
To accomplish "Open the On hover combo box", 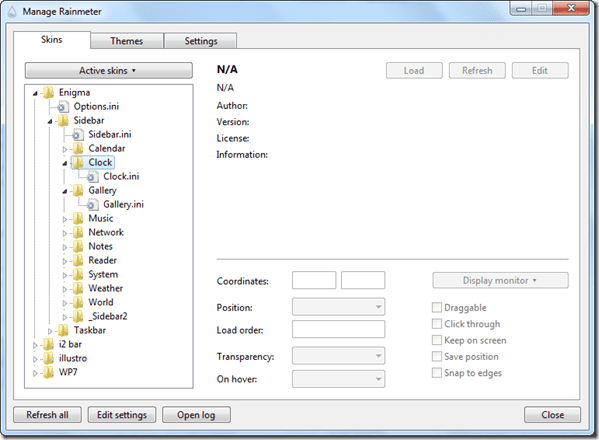I will coord(338,379).
